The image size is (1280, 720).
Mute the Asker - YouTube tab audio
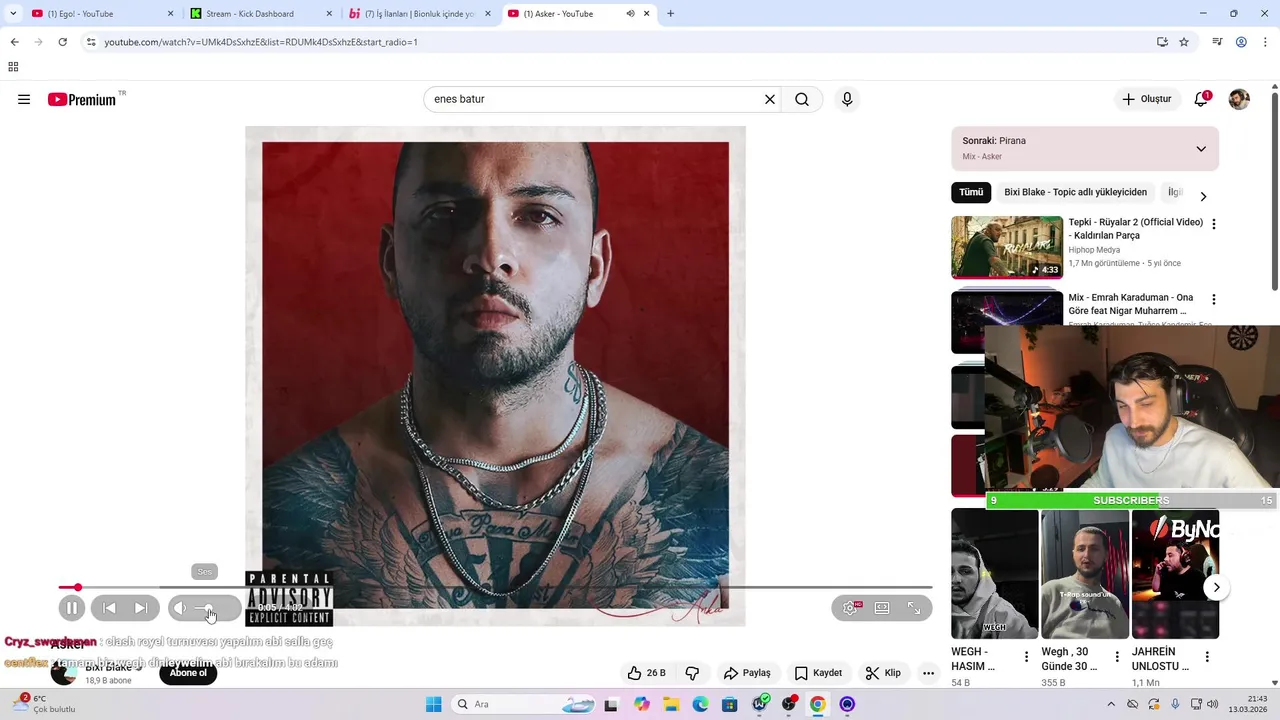[630, 14]
